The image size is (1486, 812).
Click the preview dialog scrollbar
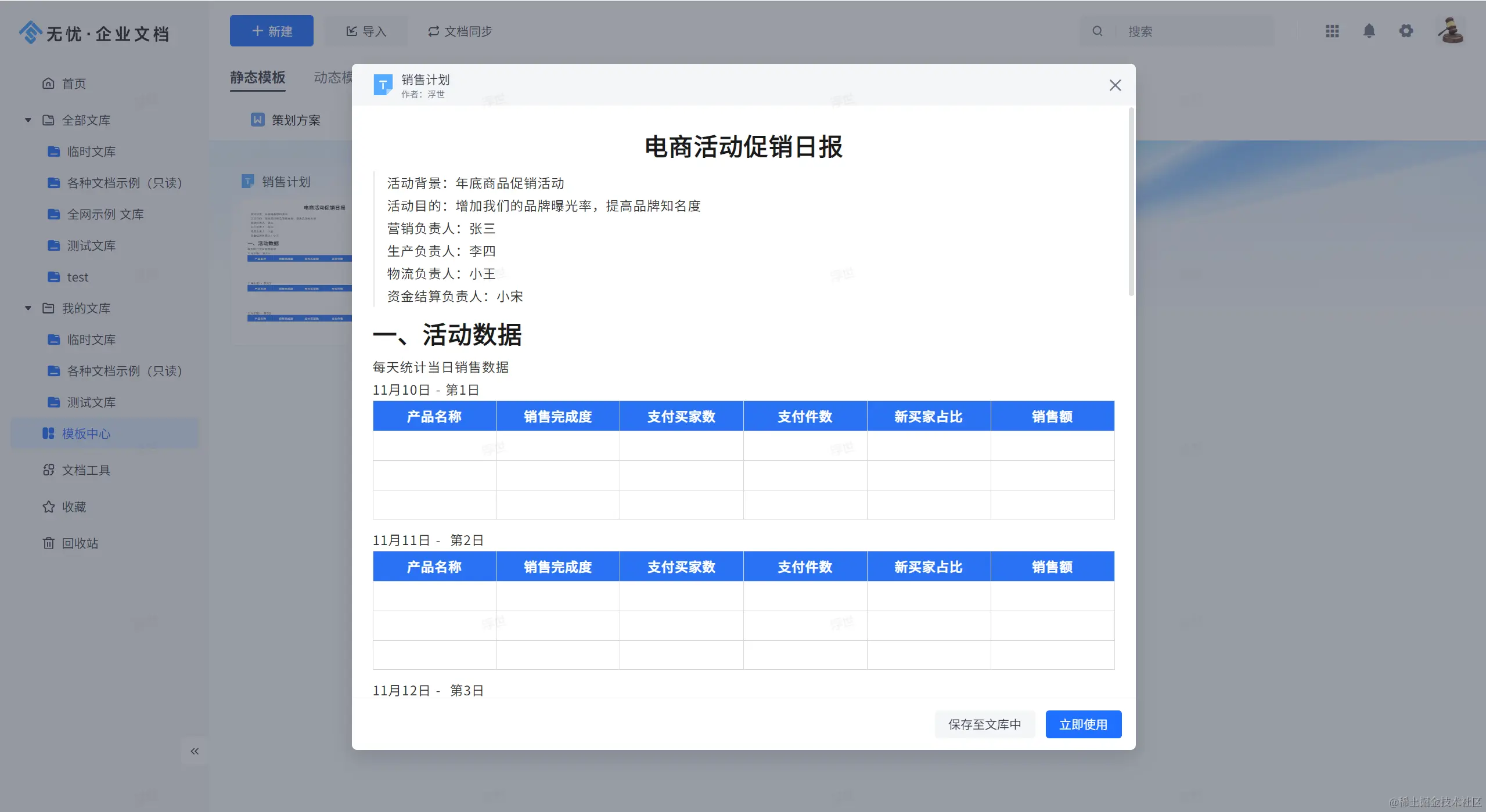coord(1131,200)
